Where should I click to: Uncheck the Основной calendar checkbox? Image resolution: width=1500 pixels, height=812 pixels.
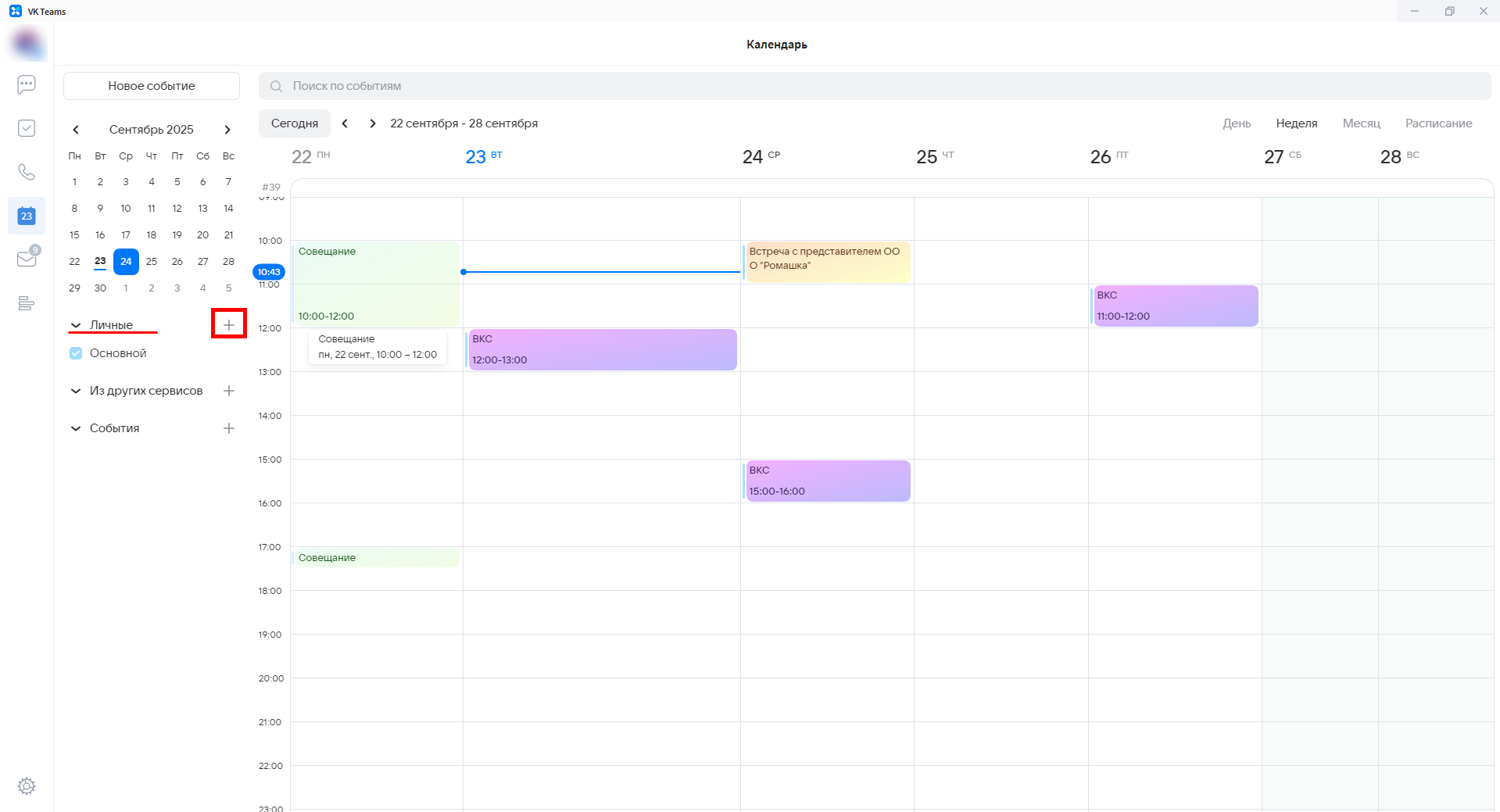pos(76,353)
